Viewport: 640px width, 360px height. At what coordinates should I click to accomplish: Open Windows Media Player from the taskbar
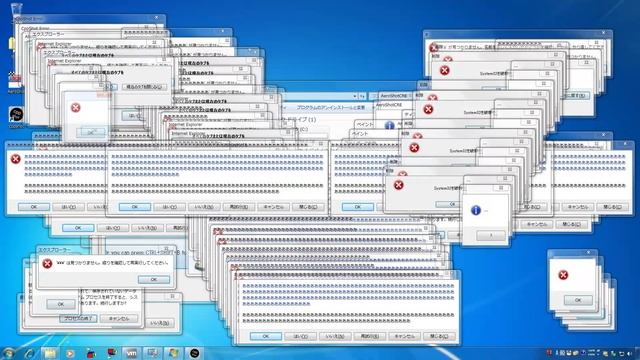70,353
